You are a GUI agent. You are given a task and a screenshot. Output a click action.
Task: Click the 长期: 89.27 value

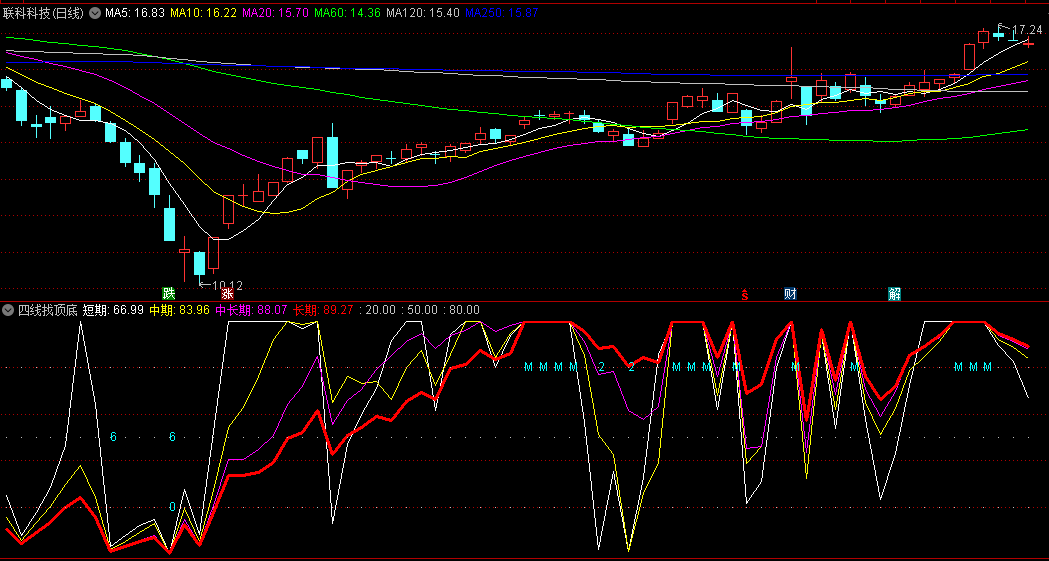(x=323, y=310)
